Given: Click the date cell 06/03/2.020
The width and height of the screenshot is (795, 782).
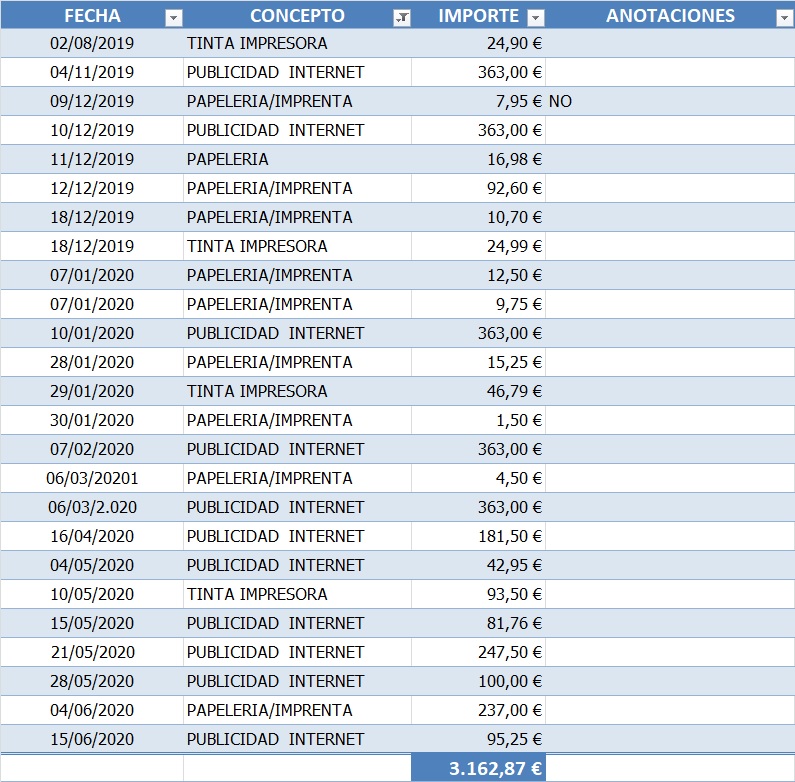Looking at the screenshot, I should coord(92,507).
